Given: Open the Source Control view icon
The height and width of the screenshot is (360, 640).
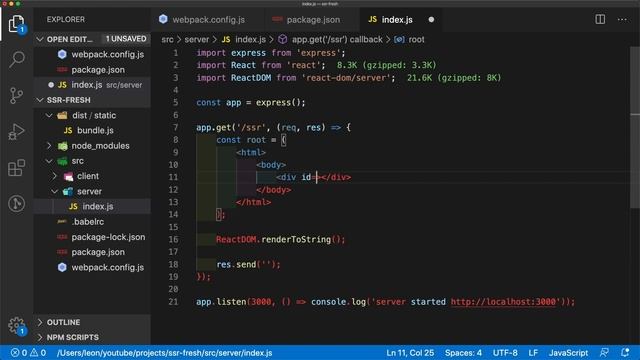Looking at the screenshot, I should coord(16,96).
